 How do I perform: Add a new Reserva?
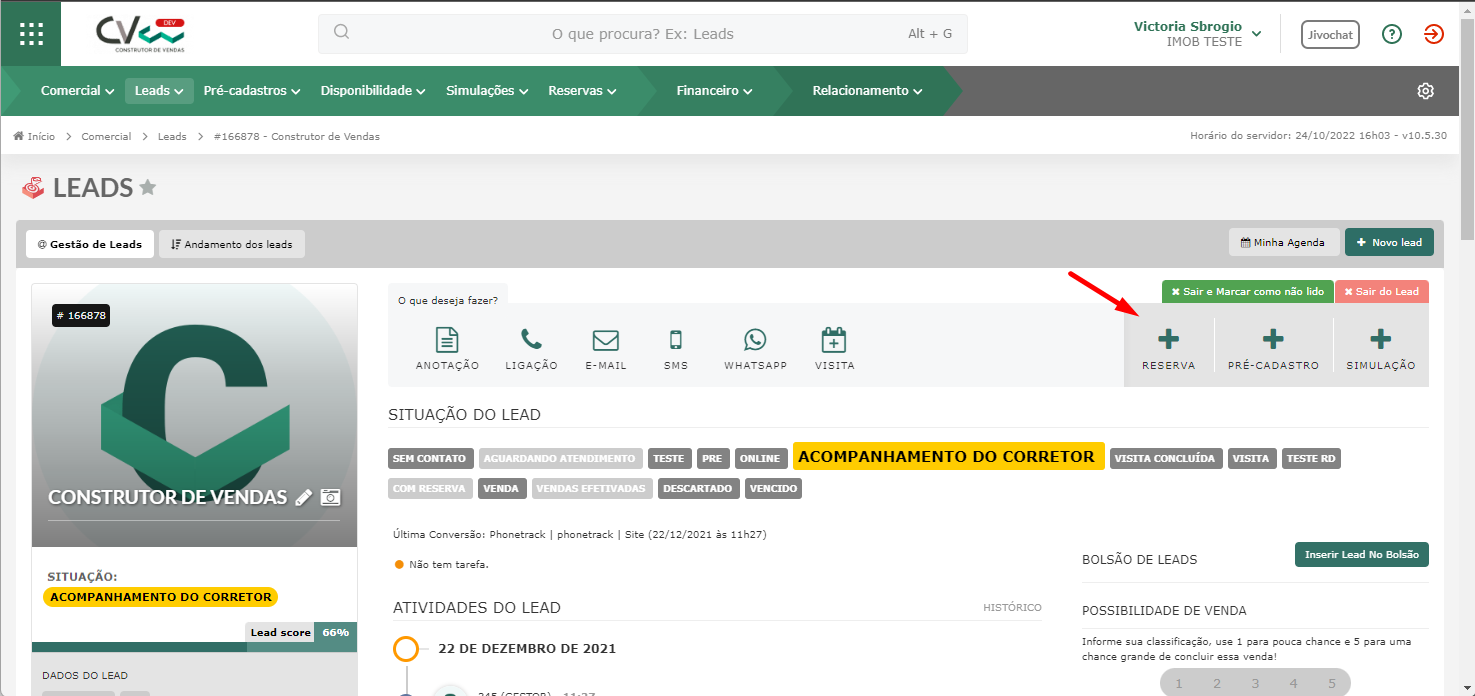coord(1169,348)
